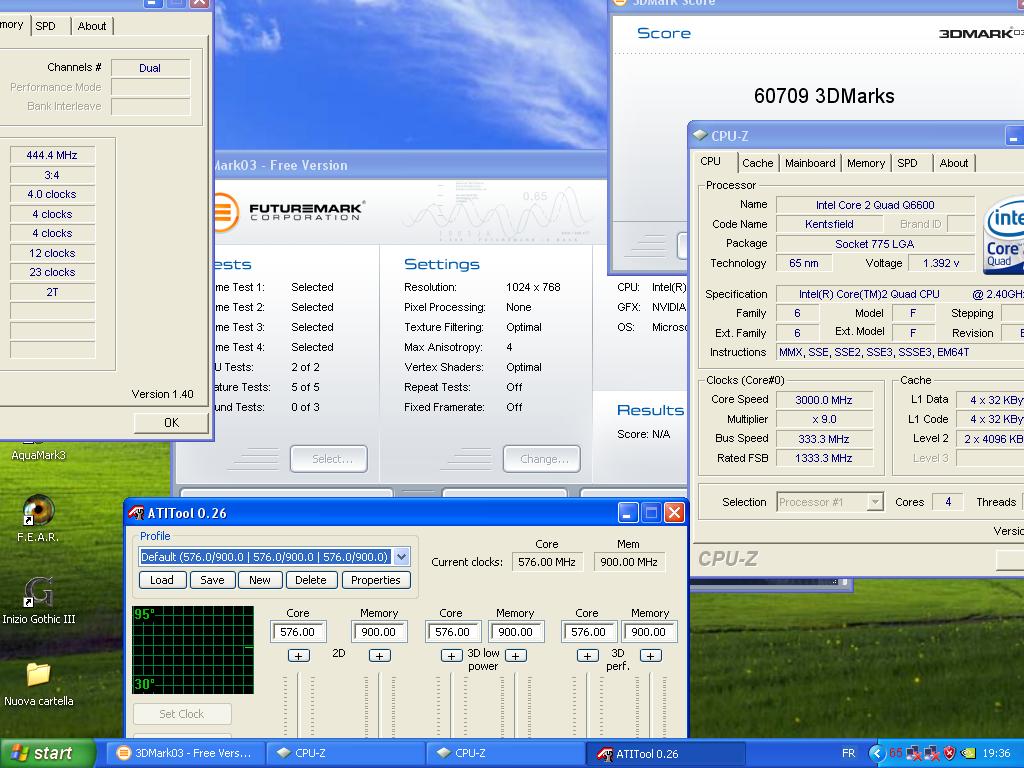
Task: Open the Nuova cartella folder
Action: tap(38, 675)
